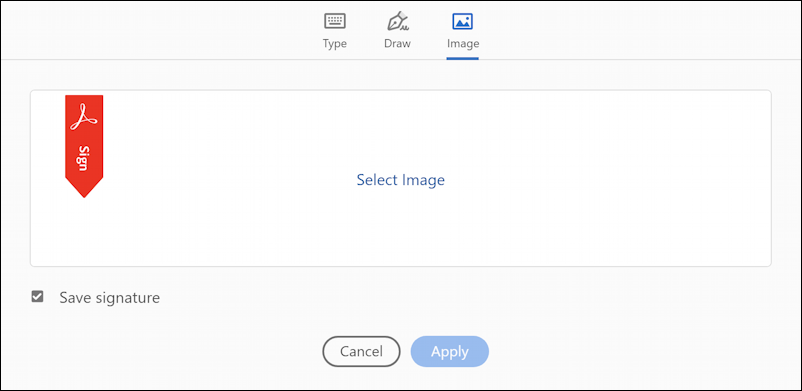Click the red Adobe Sign marker
The image size is (802, 391).
point(84,146)
